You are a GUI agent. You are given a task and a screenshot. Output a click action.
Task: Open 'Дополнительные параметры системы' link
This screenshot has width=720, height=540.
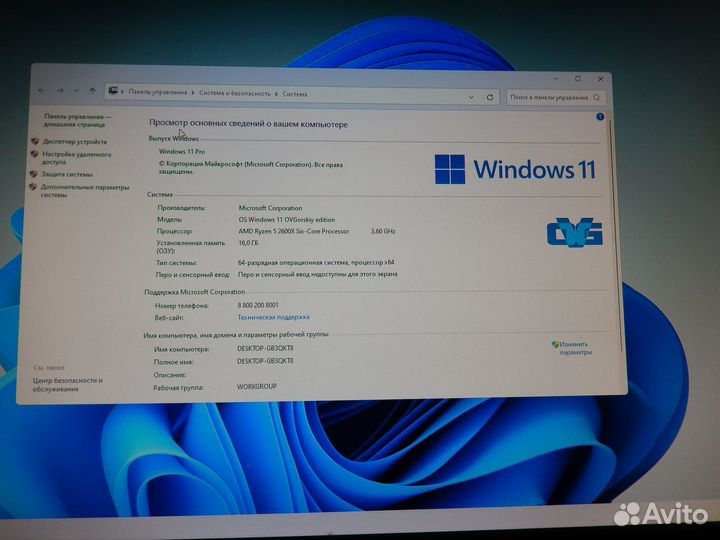pyautogui.click(x=85, y=191)
